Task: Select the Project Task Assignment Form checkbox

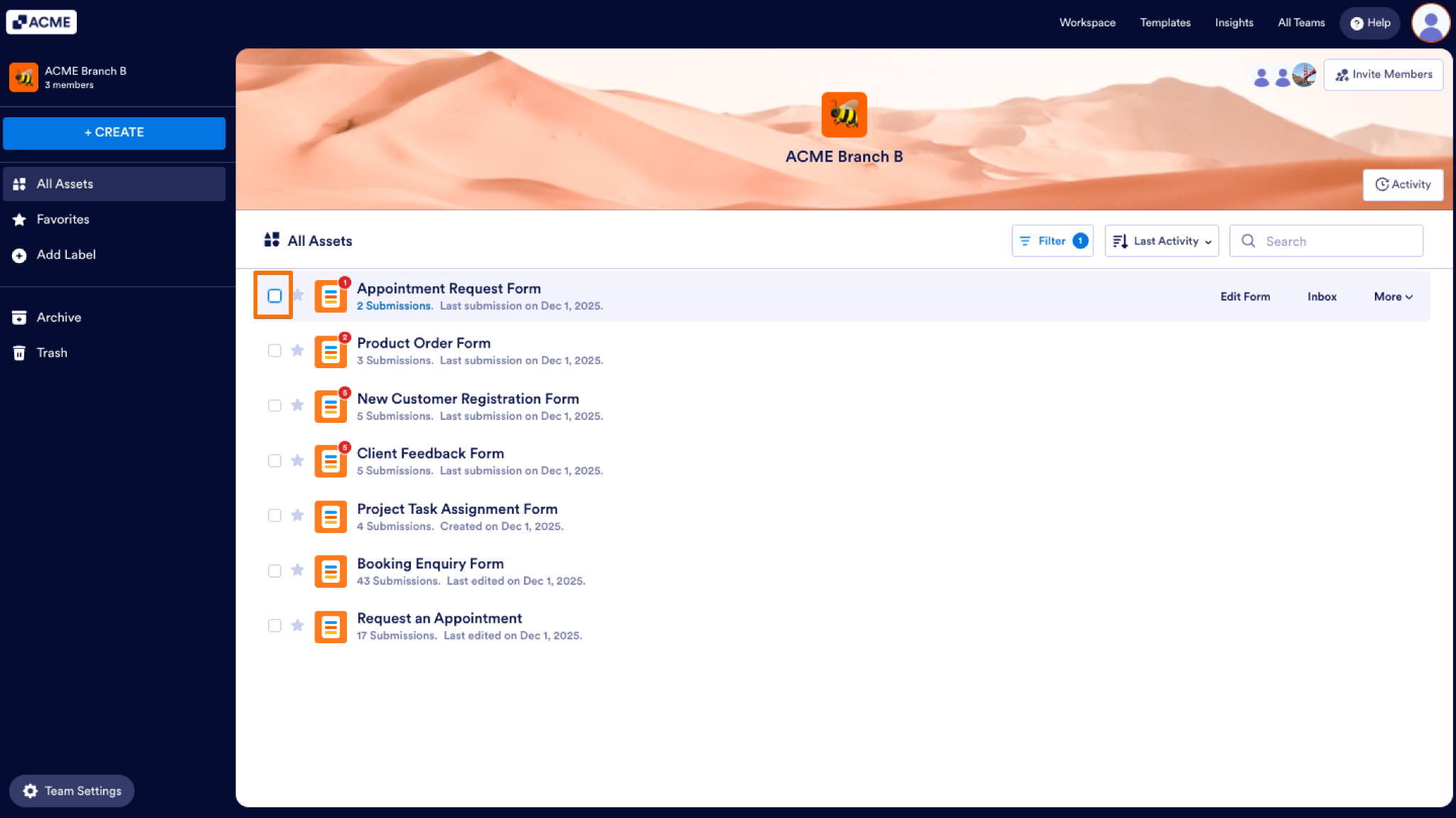Action: (274, 515)
